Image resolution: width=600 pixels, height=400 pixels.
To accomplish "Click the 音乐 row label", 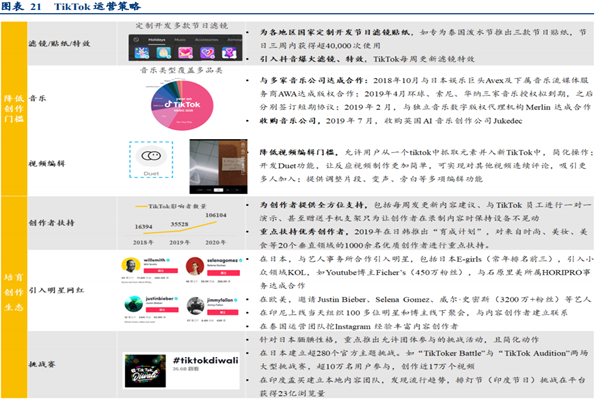I will click(37, 98).
